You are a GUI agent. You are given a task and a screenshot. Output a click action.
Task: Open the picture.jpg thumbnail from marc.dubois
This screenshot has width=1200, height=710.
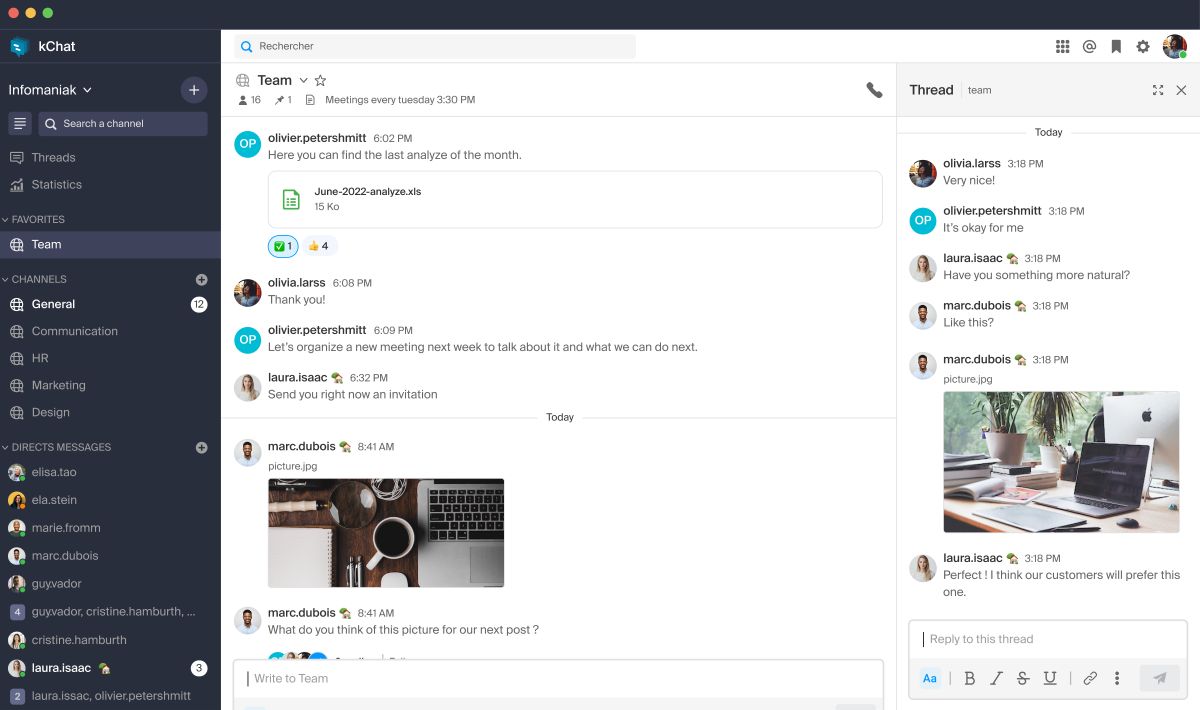coord(385,532)
